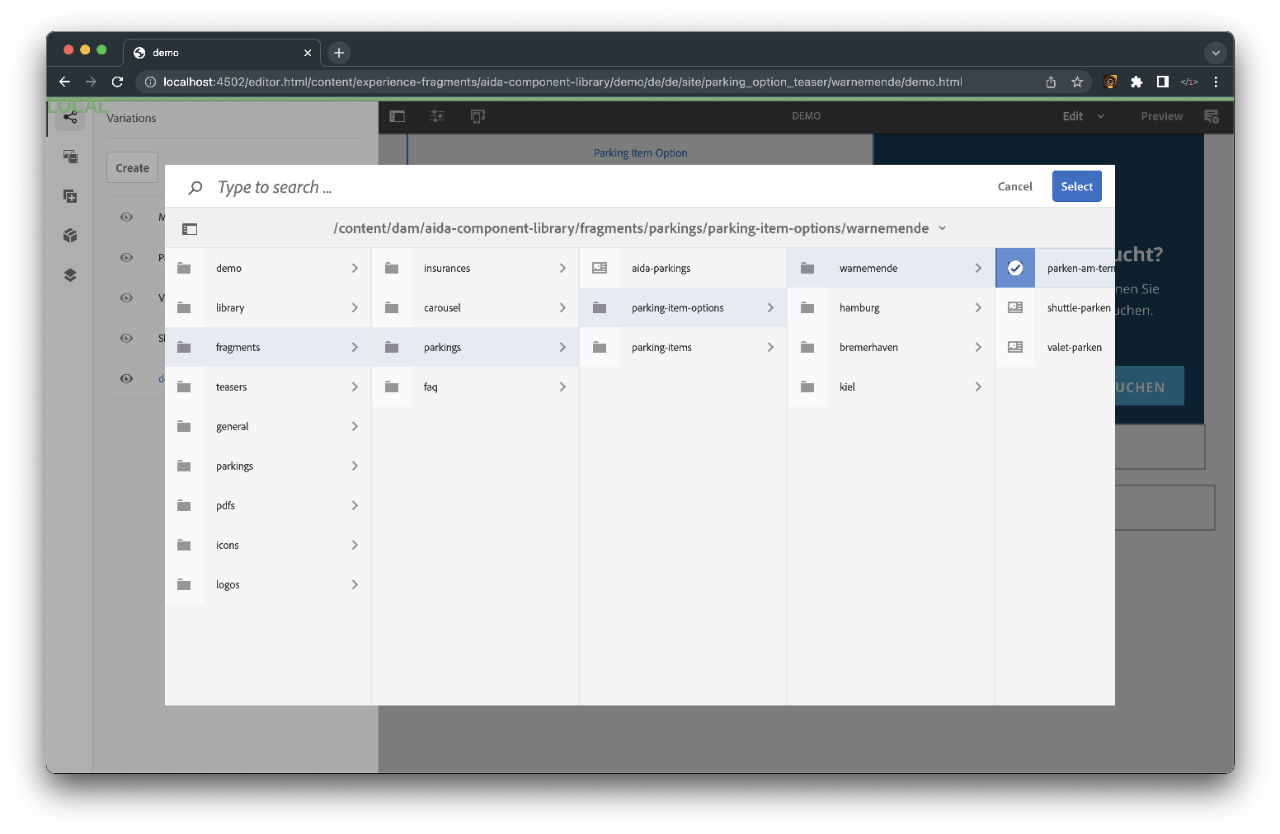The image size is (1280, 834).
Task: Expand the hamburg folder chevron
Action: (x=977, y=308)
